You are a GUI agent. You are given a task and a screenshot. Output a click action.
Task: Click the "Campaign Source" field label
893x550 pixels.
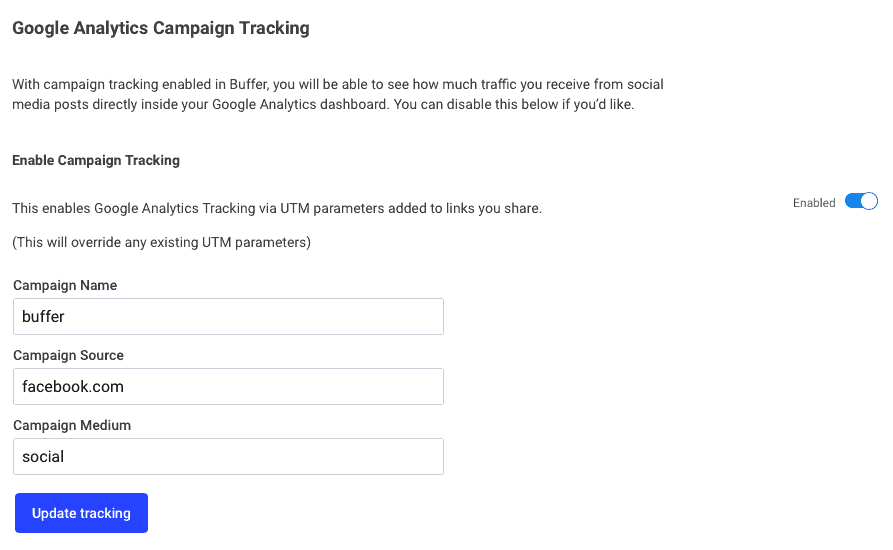(68, 355)
